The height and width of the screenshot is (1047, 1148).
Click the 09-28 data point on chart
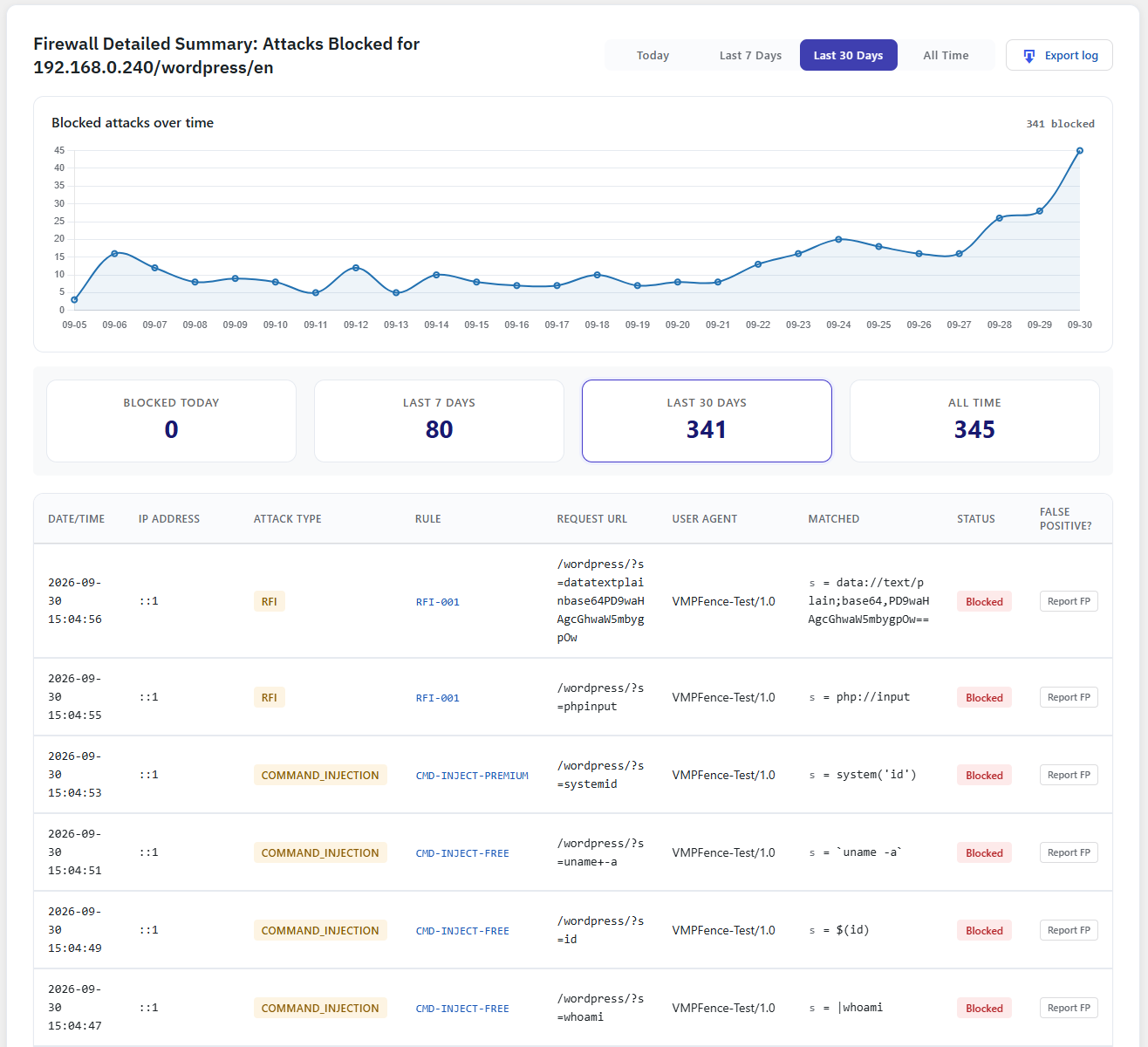[x=1000, y=218]
